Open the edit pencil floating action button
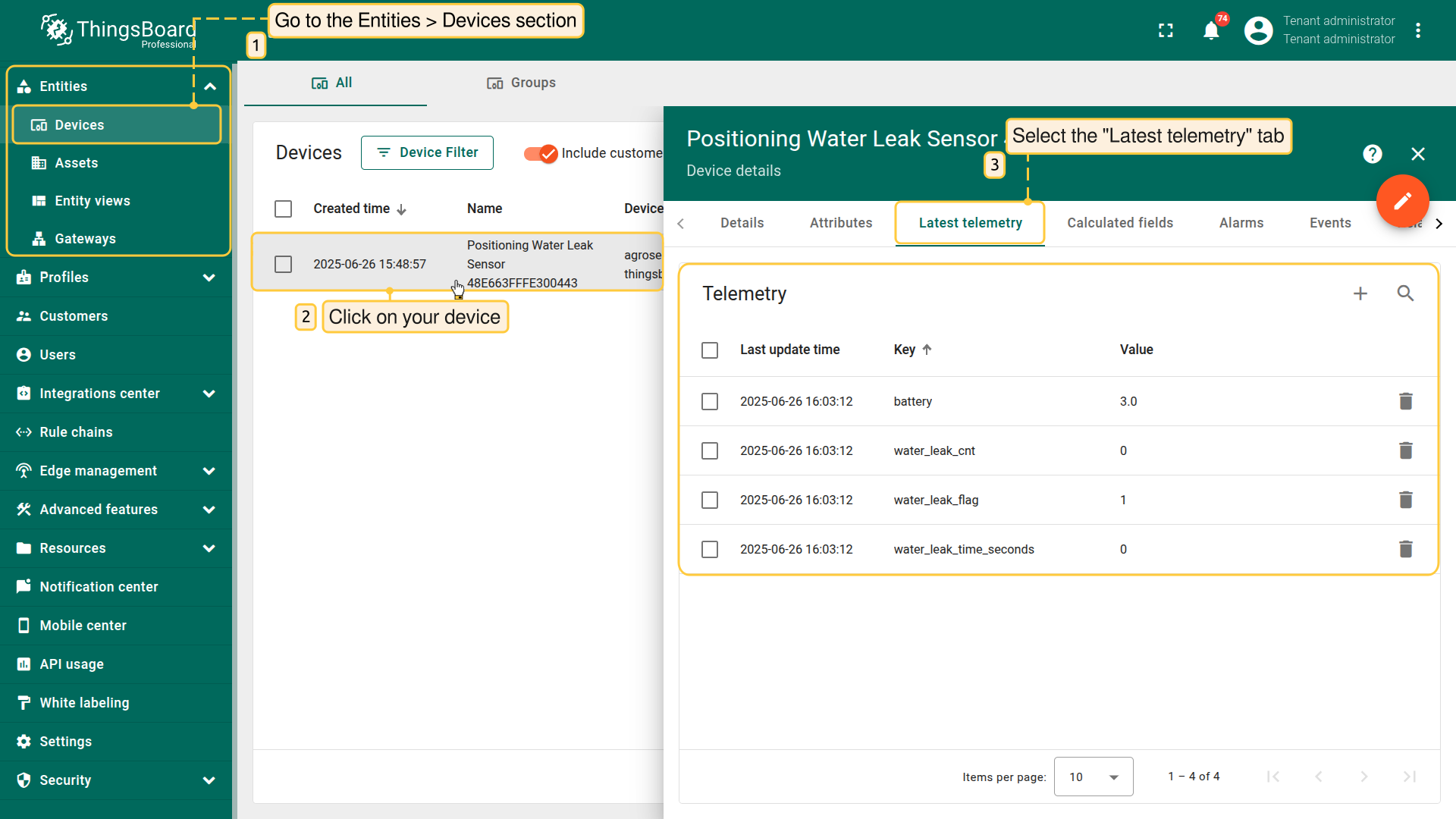The height and width of the screenshot is (819, 1456). tap(1403, 201)
